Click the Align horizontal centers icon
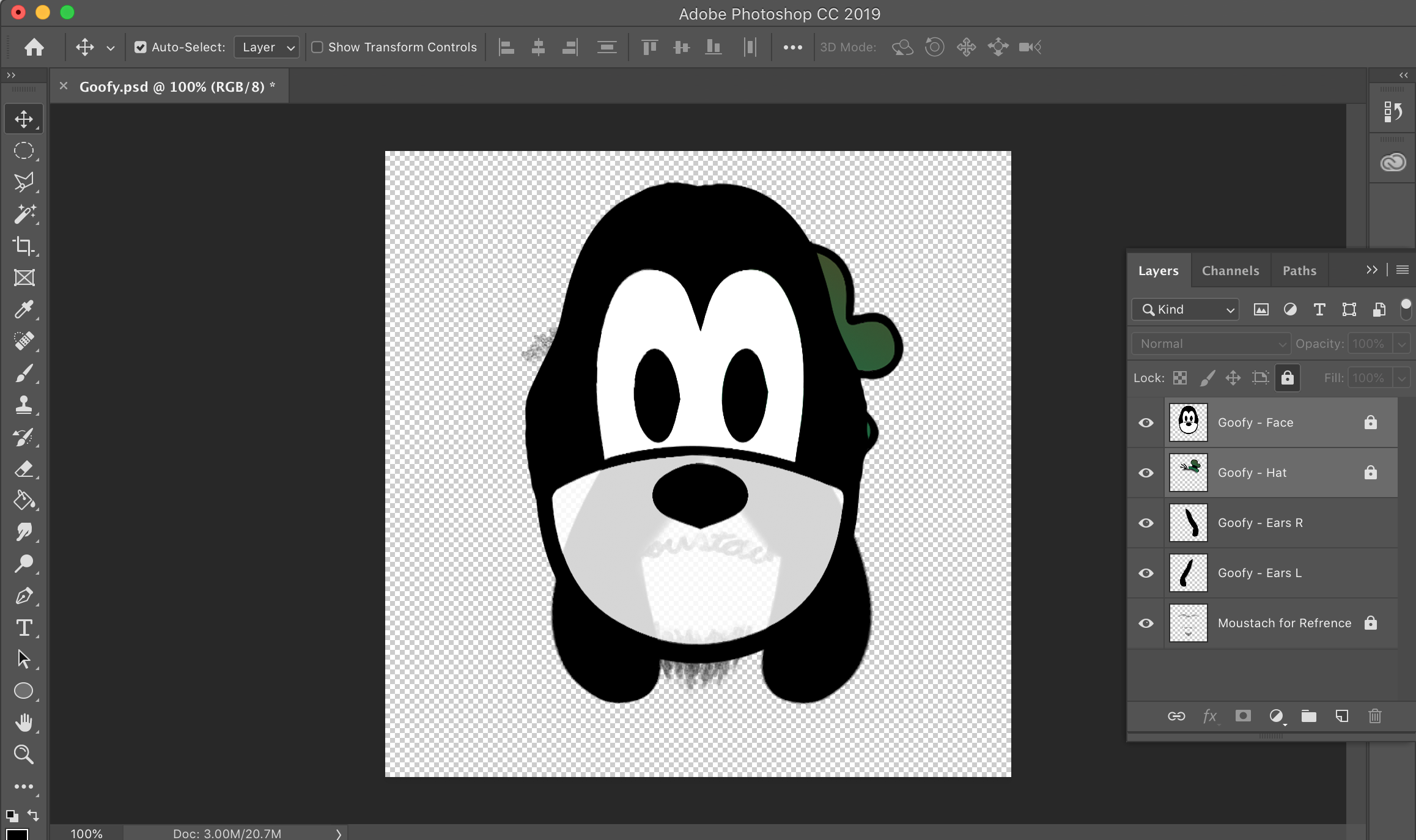1416x840 pixels. 538,47
